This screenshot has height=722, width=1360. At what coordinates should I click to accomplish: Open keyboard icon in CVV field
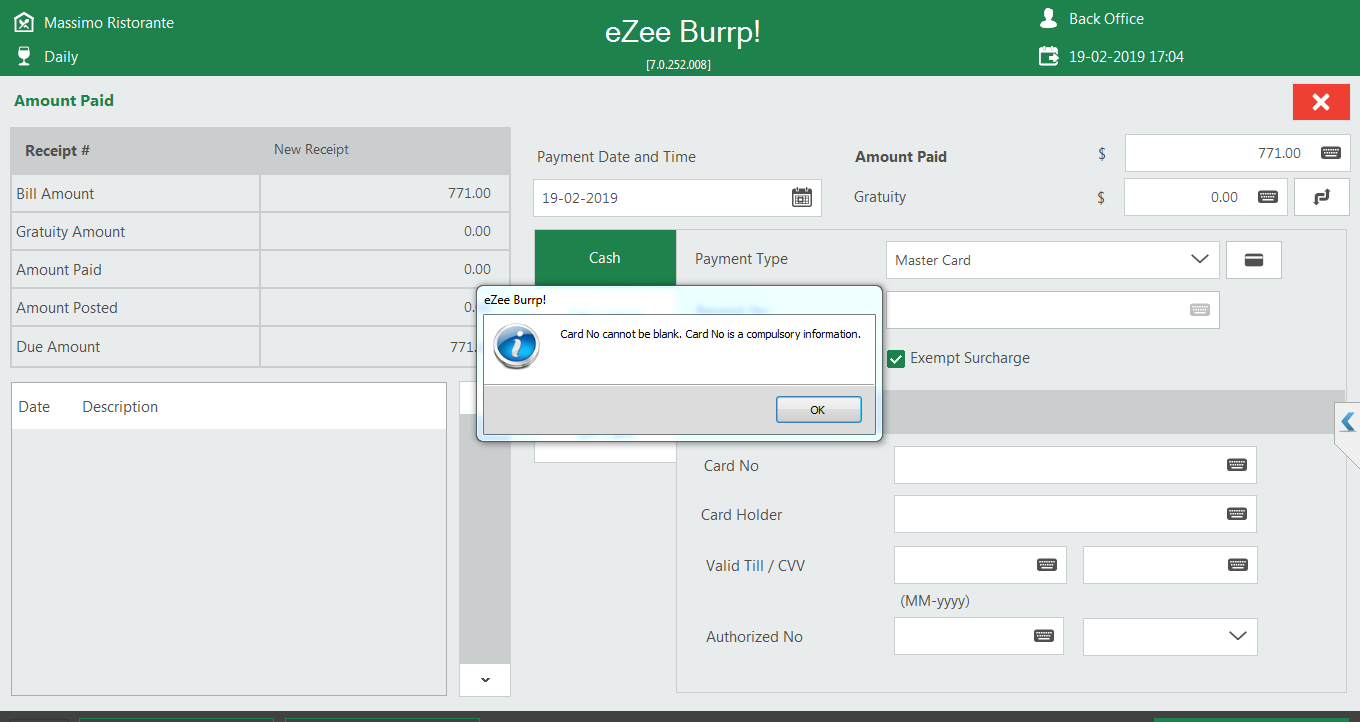point(1237,564)
